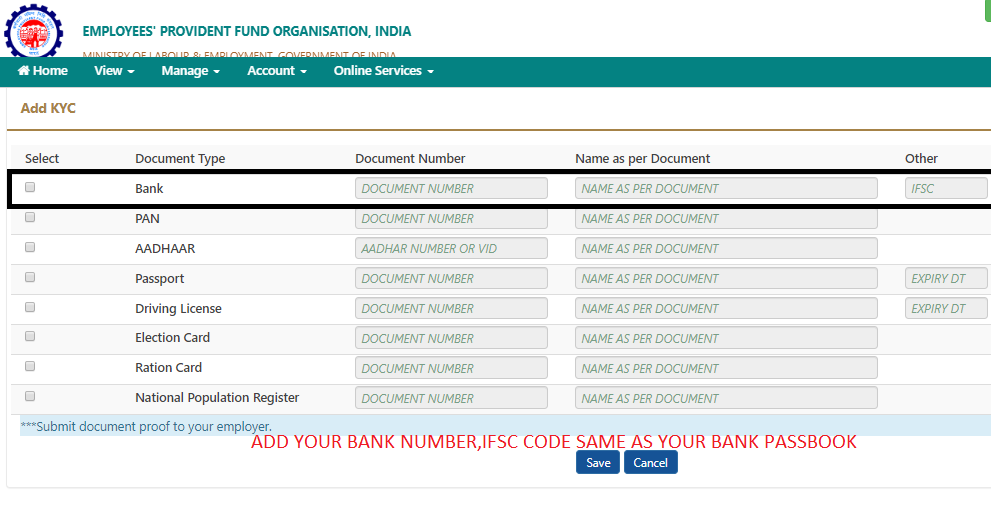This screenshot has width=991, height=517.
Task: Click the IFSC input field
Action: tap(946, 188)
